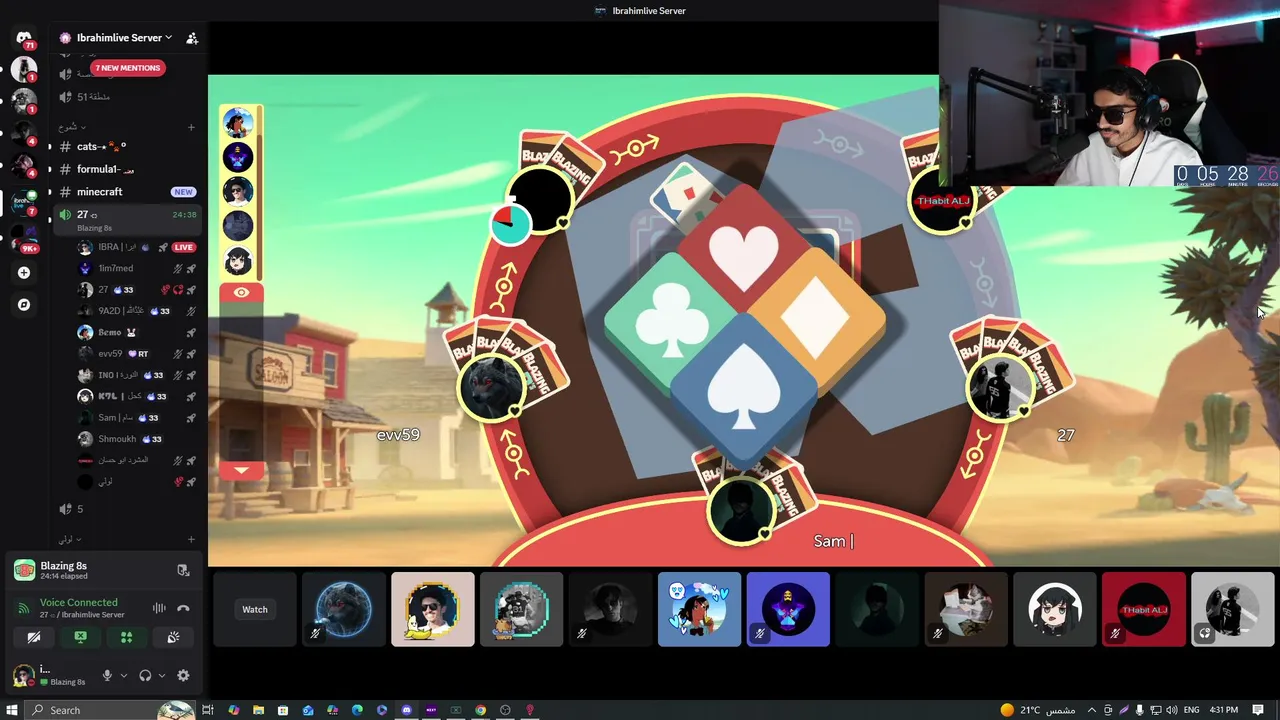Show hidden system tray icons chevron
1280x720 pixels.
point(1091,710)
